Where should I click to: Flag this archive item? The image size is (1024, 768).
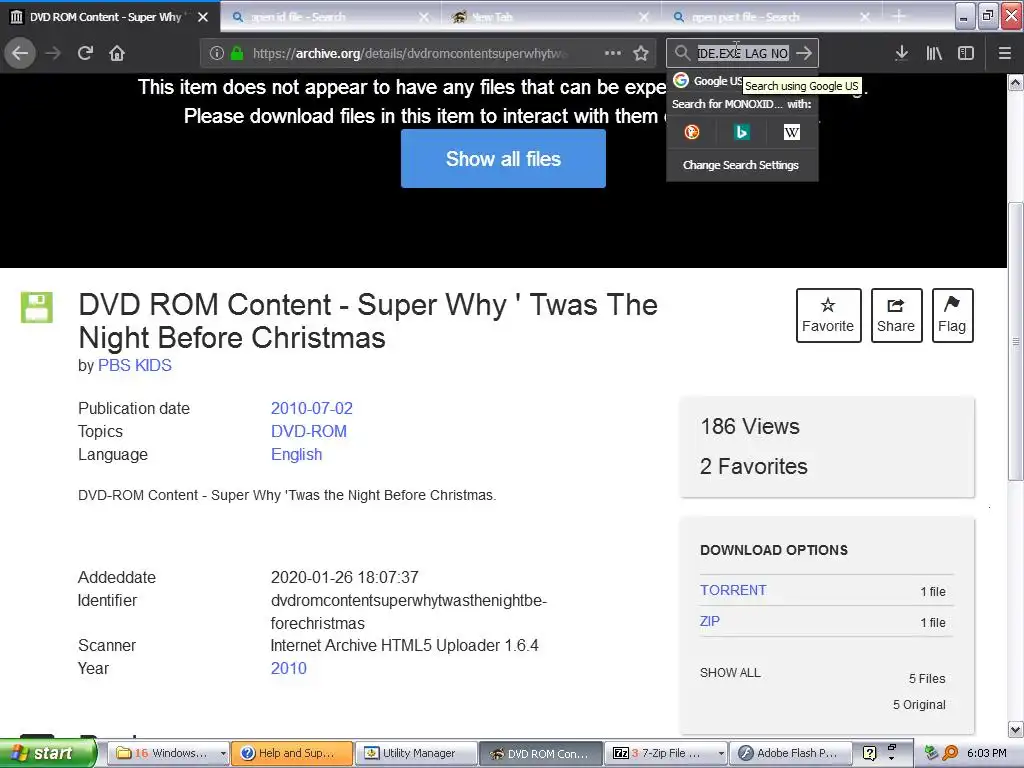click(x=952, y=315)
